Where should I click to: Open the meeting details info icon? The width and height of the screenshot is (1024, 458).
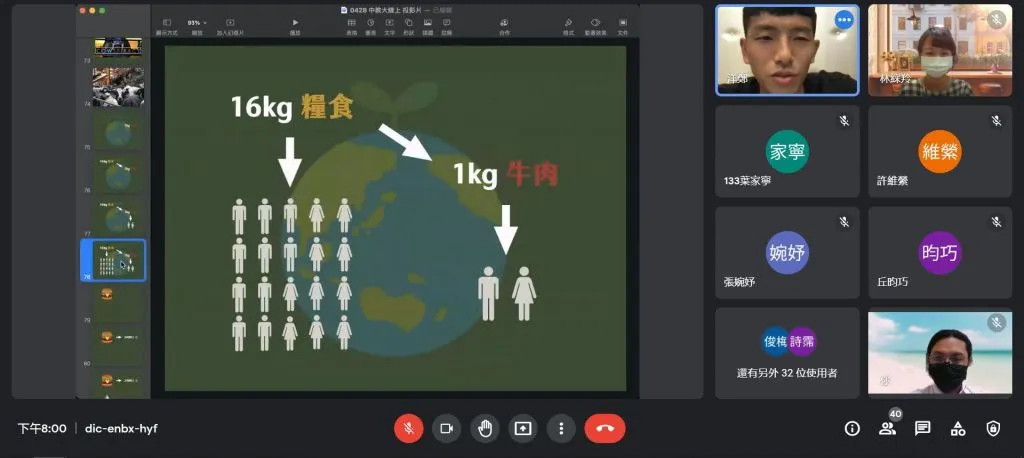[852, 428]
